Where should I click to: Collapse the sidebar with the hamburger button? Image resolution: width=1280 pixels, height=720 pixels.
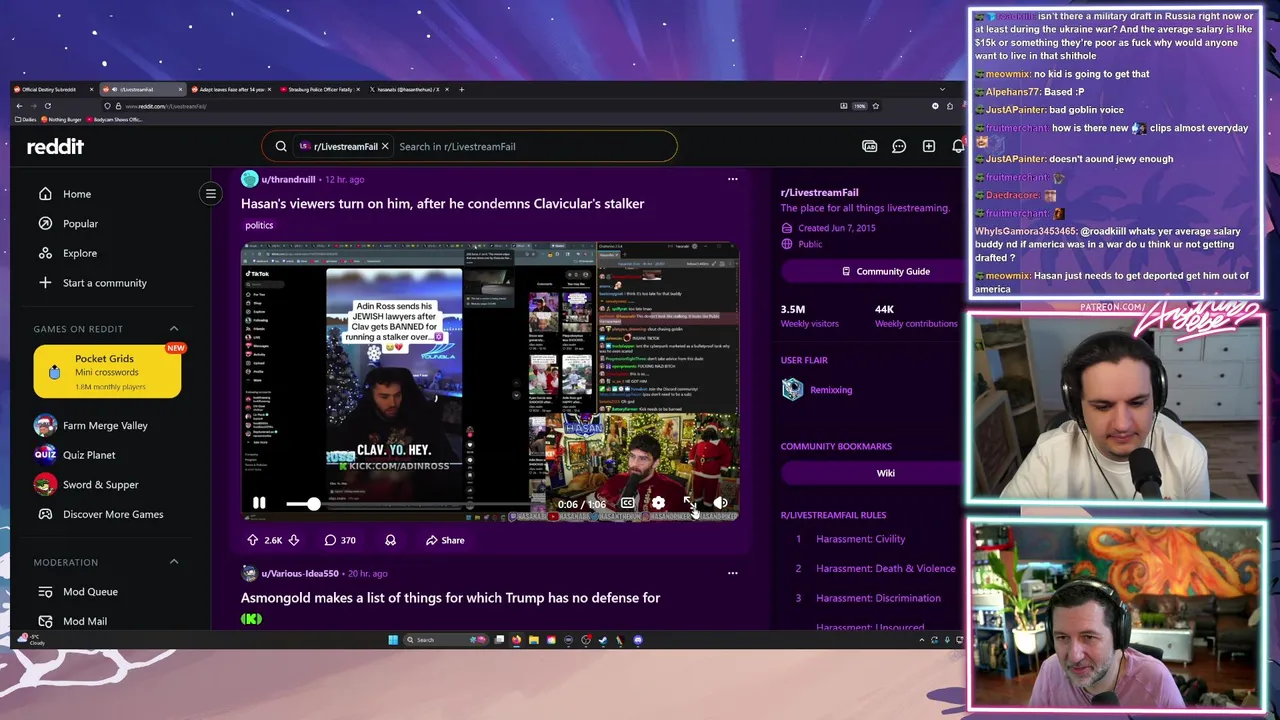click(210, 194)
